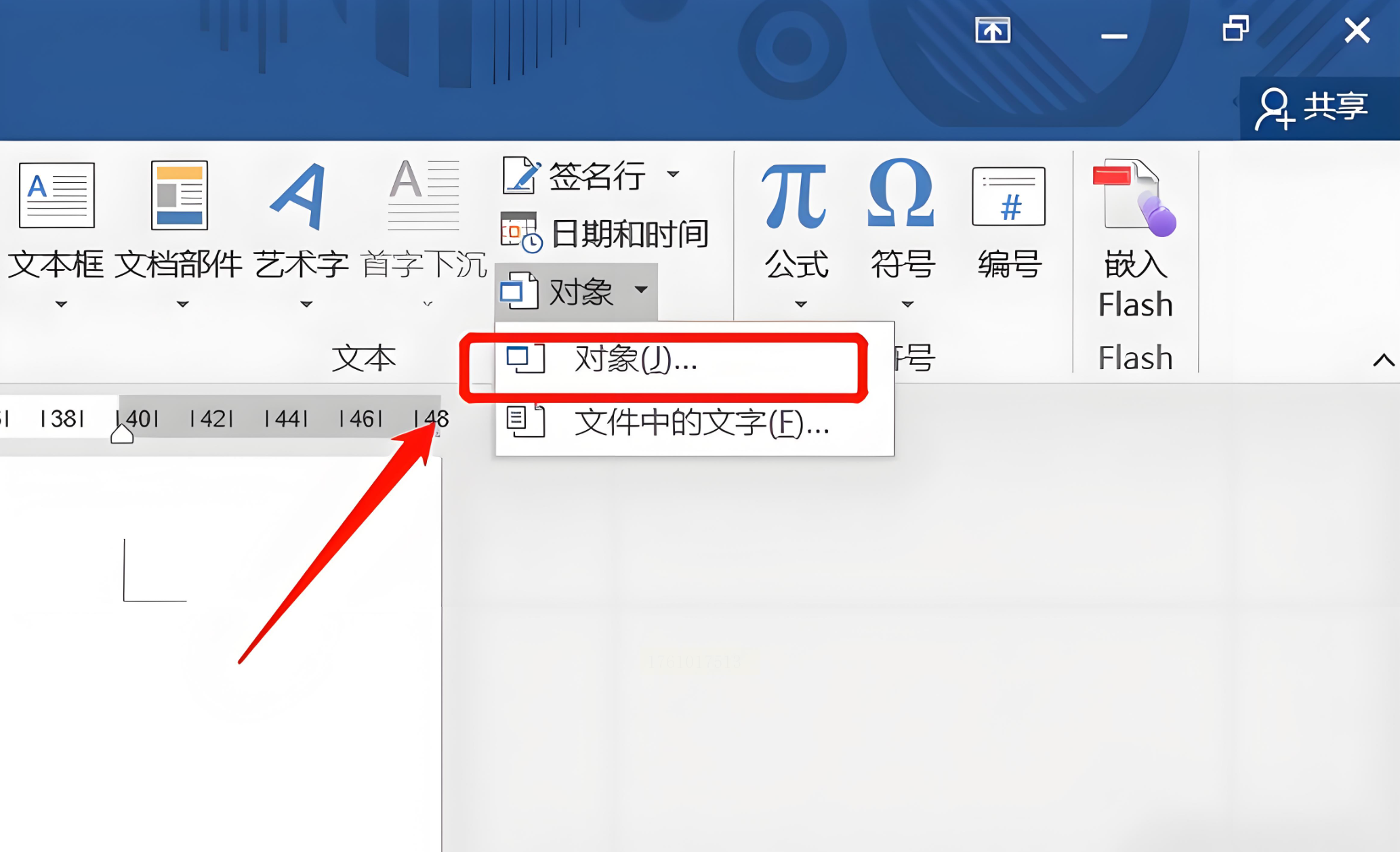This screenshot has height=852, width=1400.
Task: Expand the Text Box dropdown arrow
Action: coord(61,304)
